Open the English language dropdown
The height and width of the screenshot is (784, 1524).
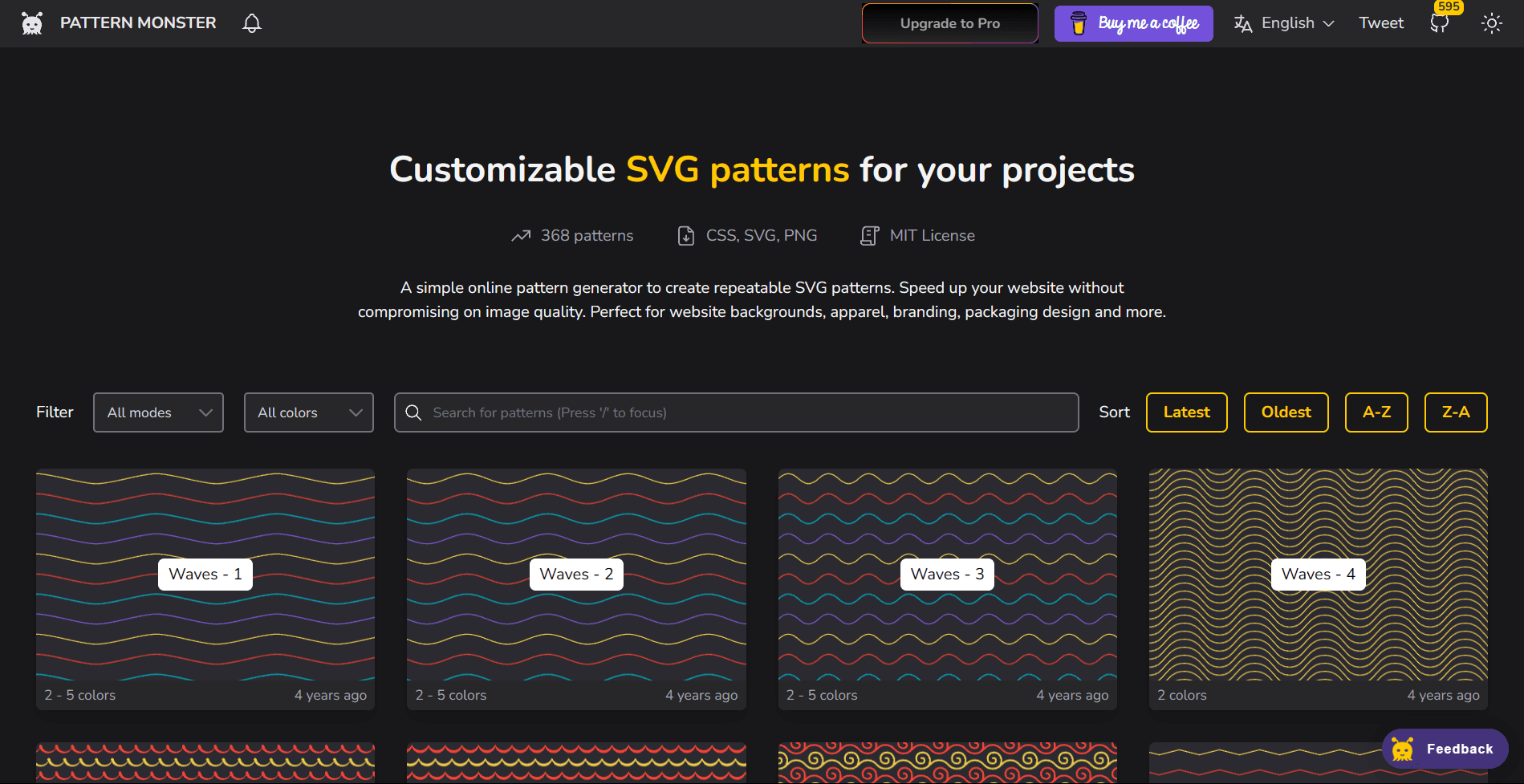pos(1287,22)
